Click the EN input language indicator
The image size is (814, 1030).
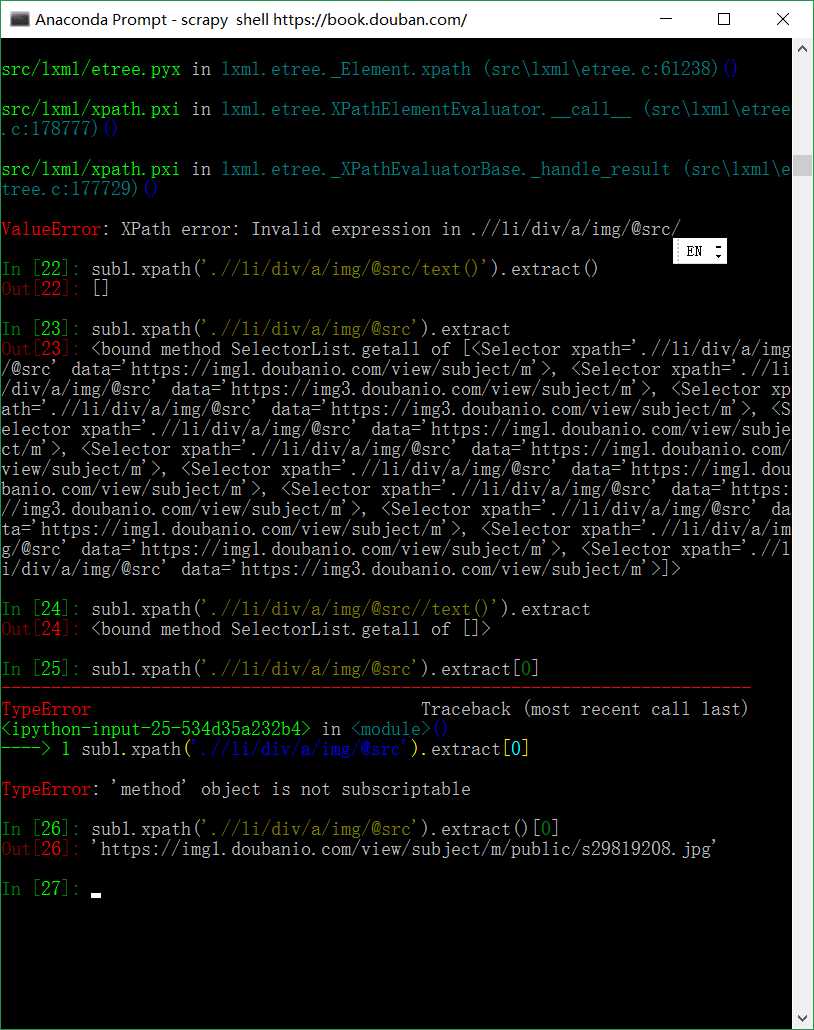pyautogui.click(x=694, y=252)
